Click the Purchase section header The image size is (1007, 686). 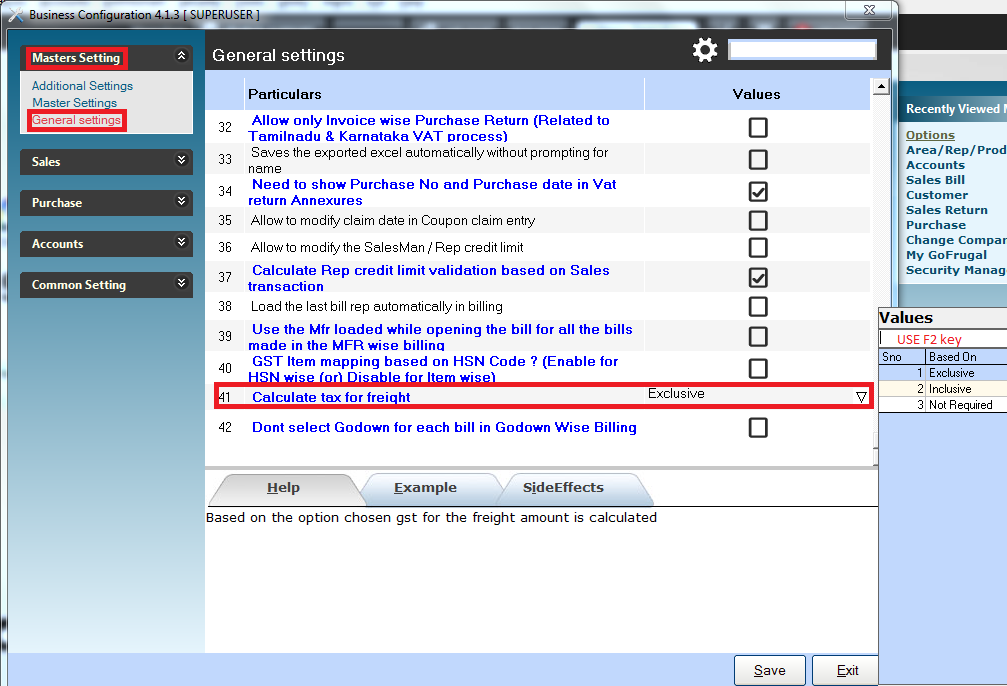(x=106, y=203)
